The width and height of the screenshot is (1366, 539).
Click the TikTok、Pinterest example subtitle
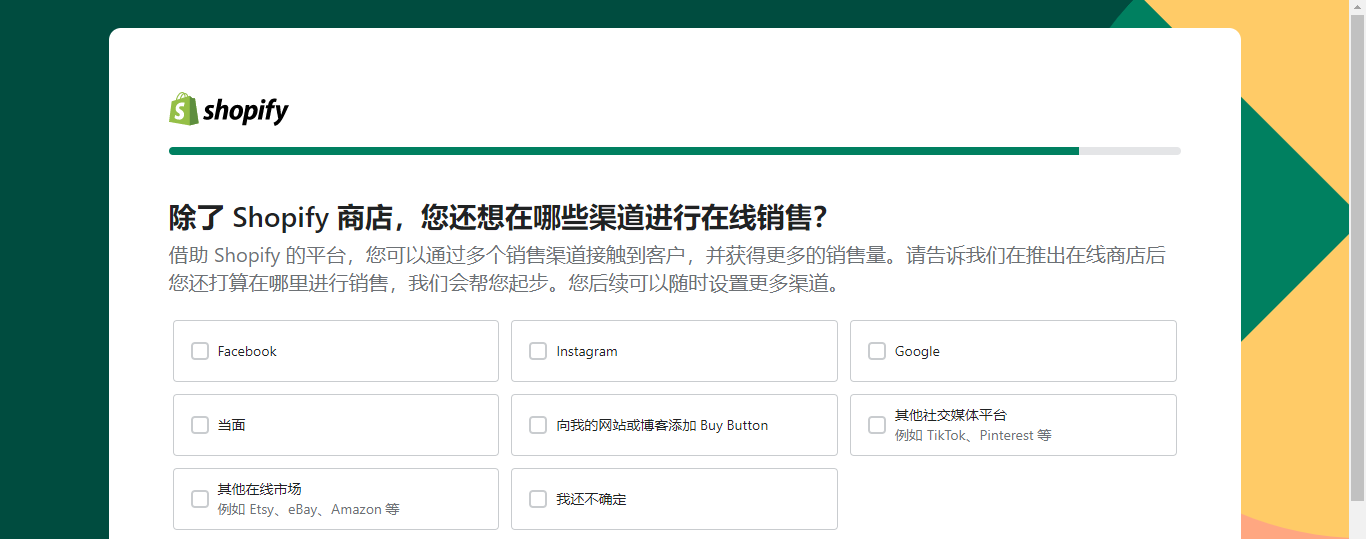pyautogui.click(x=973, y=436)
